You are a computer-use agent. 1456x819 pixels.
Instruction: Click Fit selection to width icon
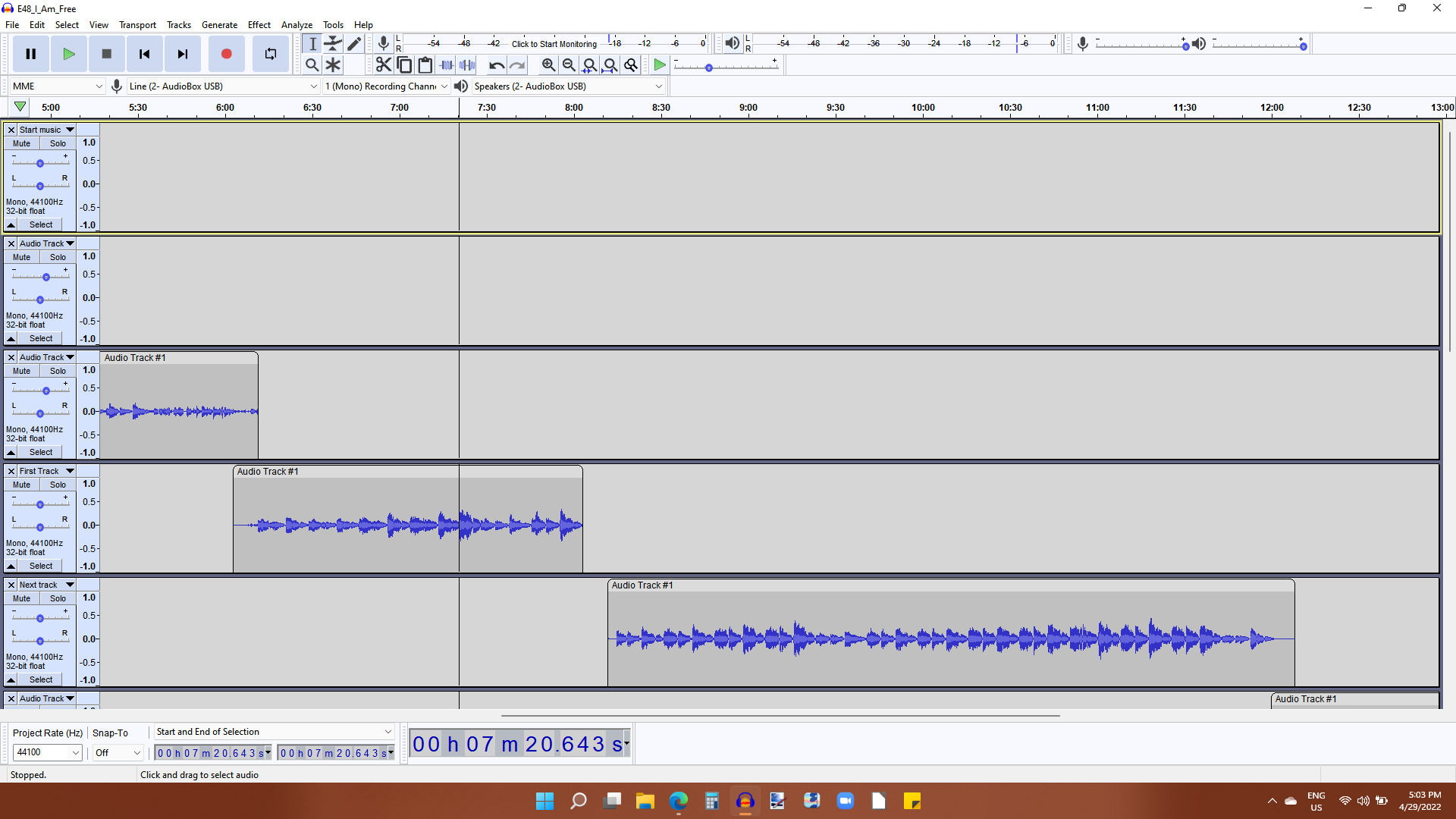(x=589, y=65)
